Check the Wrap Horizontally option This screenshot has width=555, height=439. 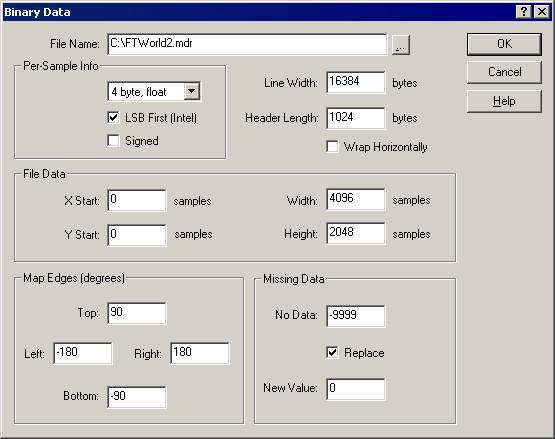point(332,147)
